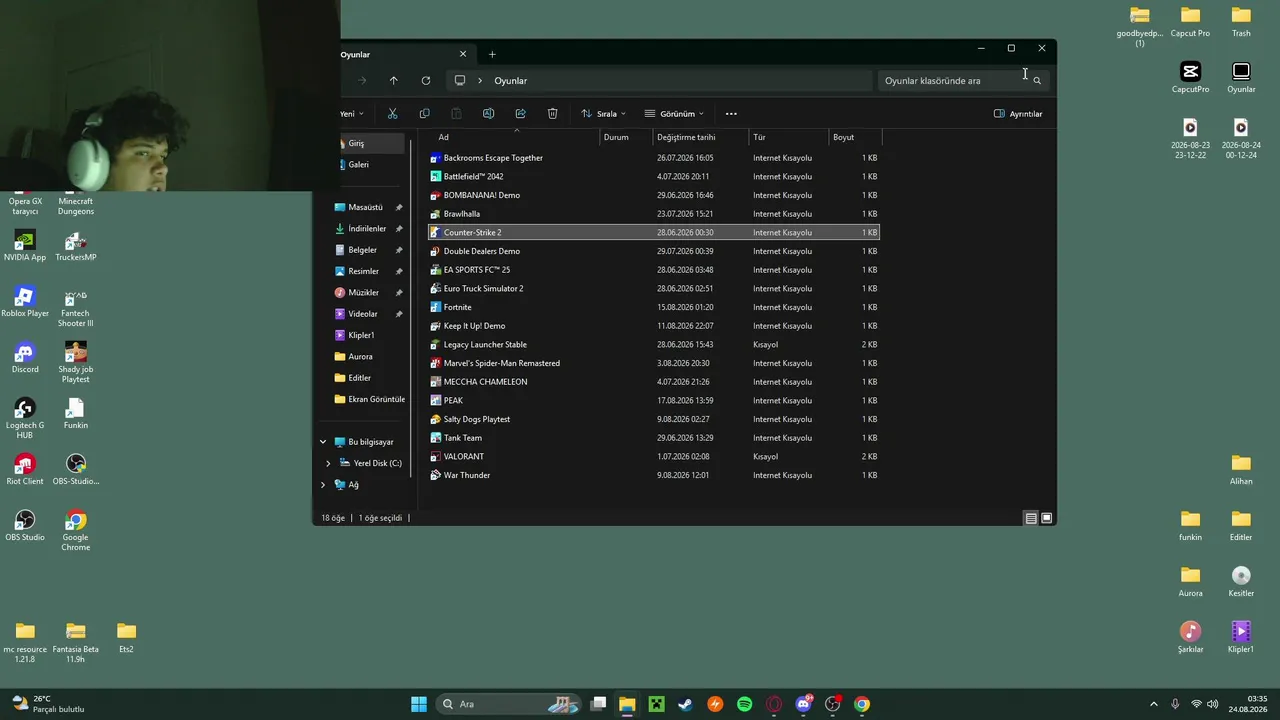Open the Ekran Görüntüle folder in sidebar

[x=368, y=399]
